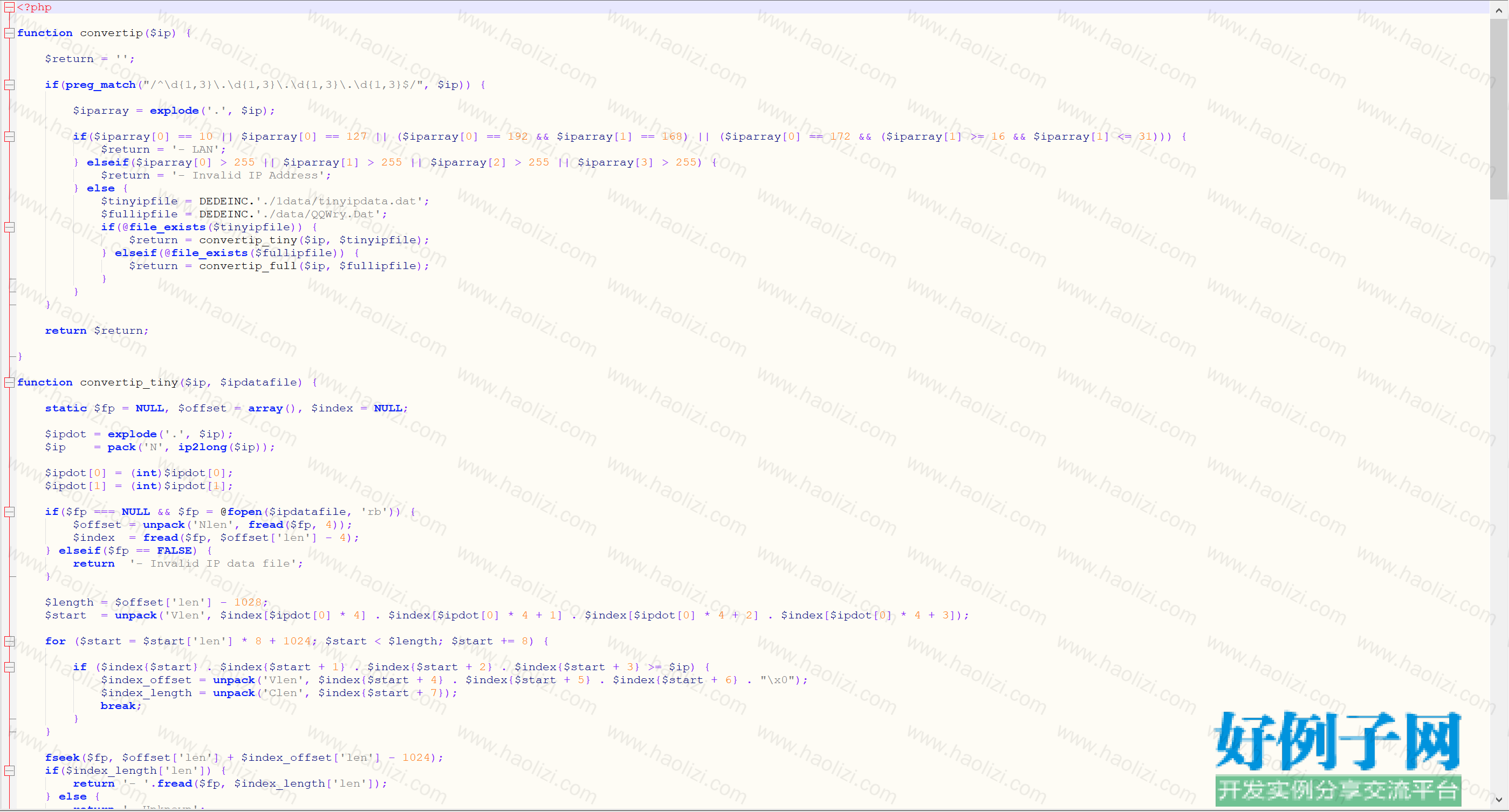
Task: Click the '- Invalid IP data file' line
Action: pos(188,563)
